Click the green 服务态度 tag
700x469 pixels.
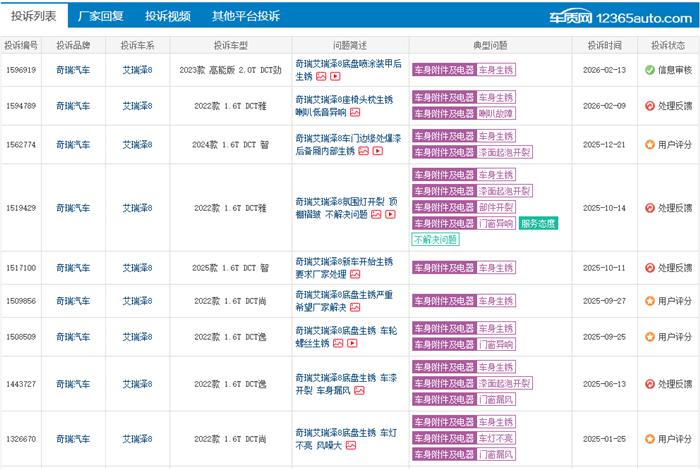pyautogui.click(x=538, y=223)
